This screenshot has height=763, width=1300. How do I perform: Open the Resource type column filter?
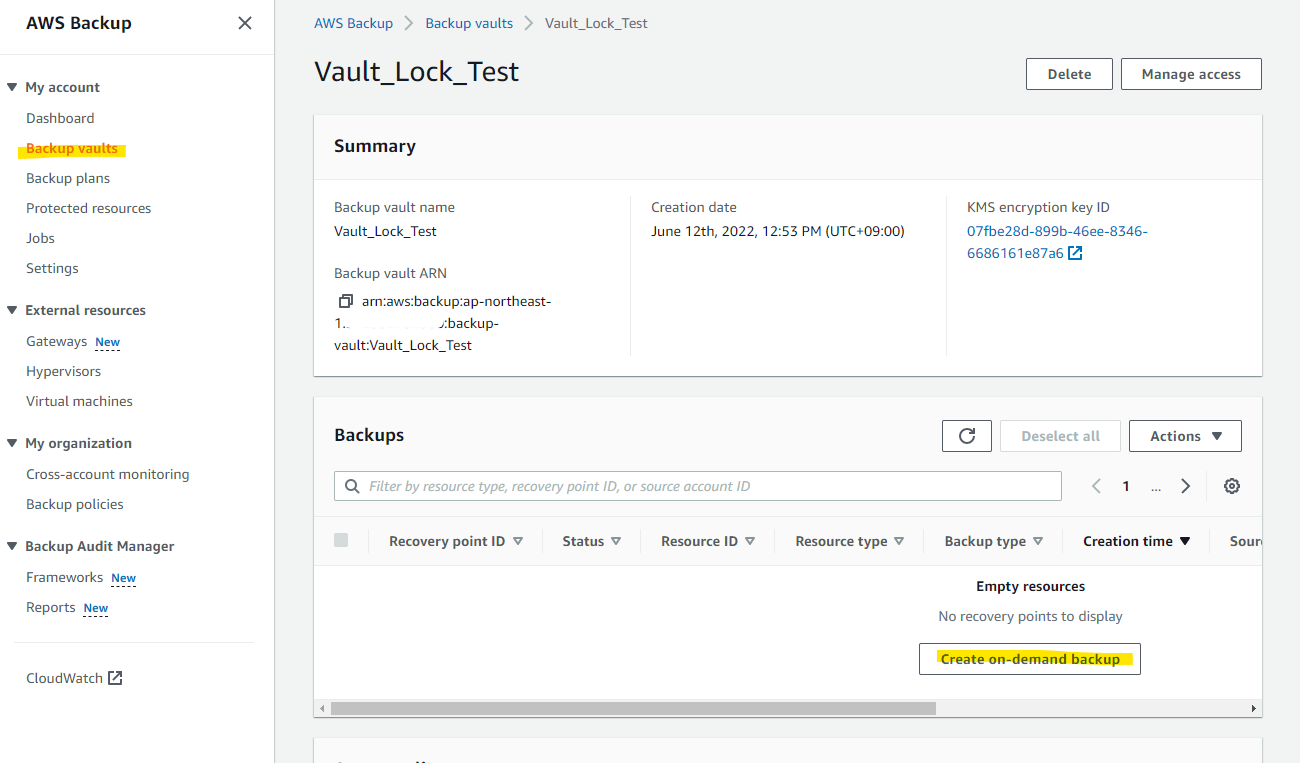tap(901, 540)
